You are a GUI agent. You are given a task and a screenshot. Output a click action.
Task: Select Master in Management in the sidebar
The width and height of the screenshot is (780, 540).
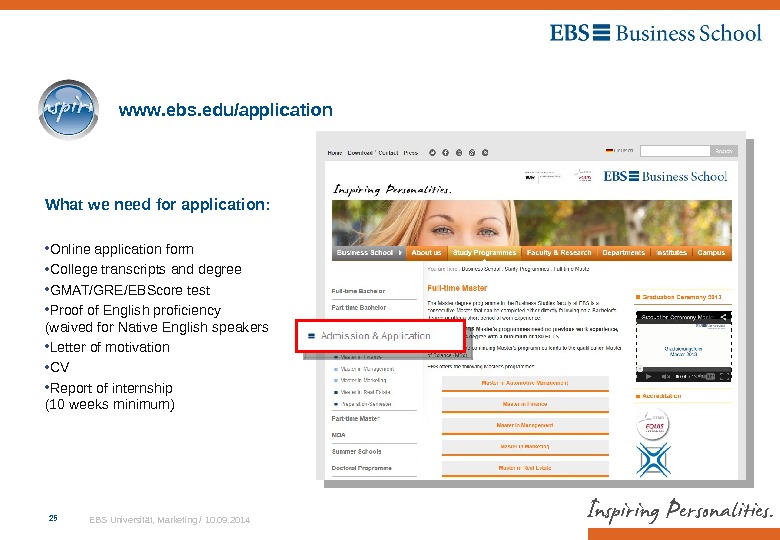pos(368,369)
